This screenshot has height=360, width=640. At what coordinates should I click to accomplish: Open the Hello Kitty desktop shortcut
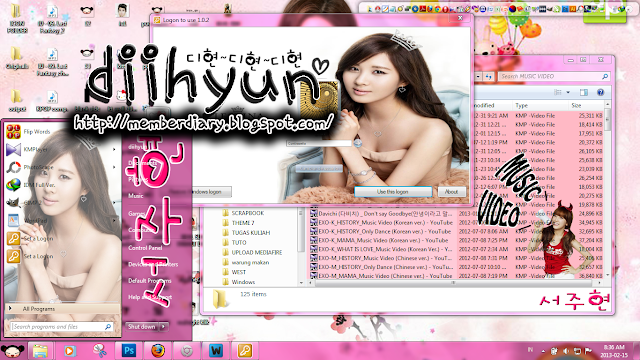point(122,100)
